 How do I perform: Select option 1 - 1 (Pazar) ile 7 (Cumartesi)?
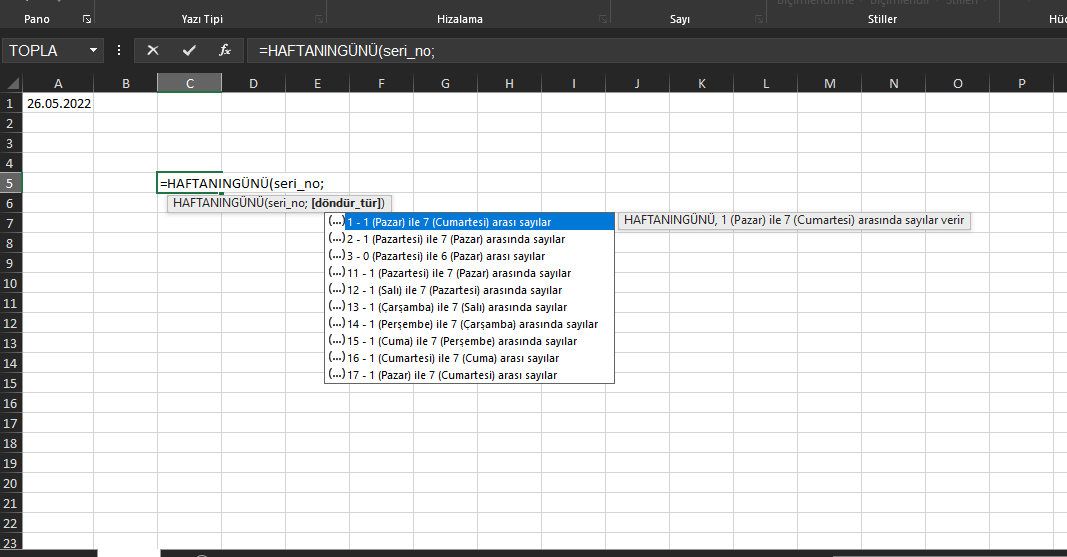click(470, 222)
